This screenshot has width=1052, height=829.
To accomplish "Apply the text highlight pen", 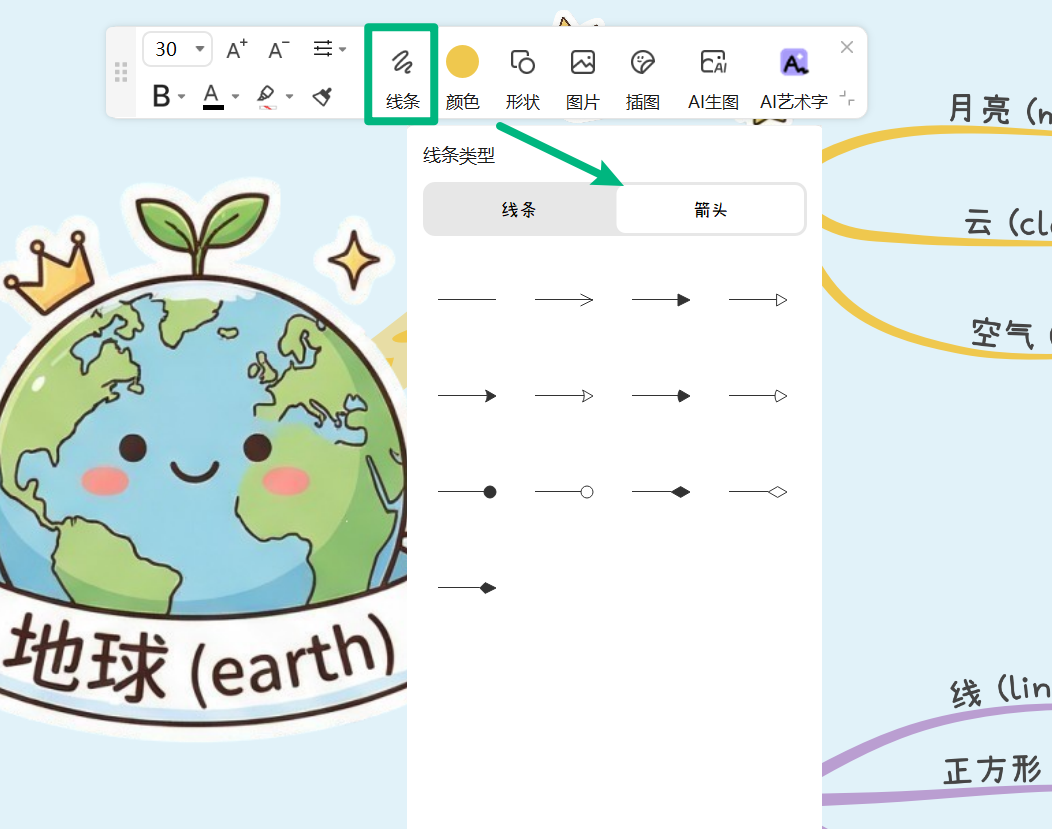I will coord(266,96).
